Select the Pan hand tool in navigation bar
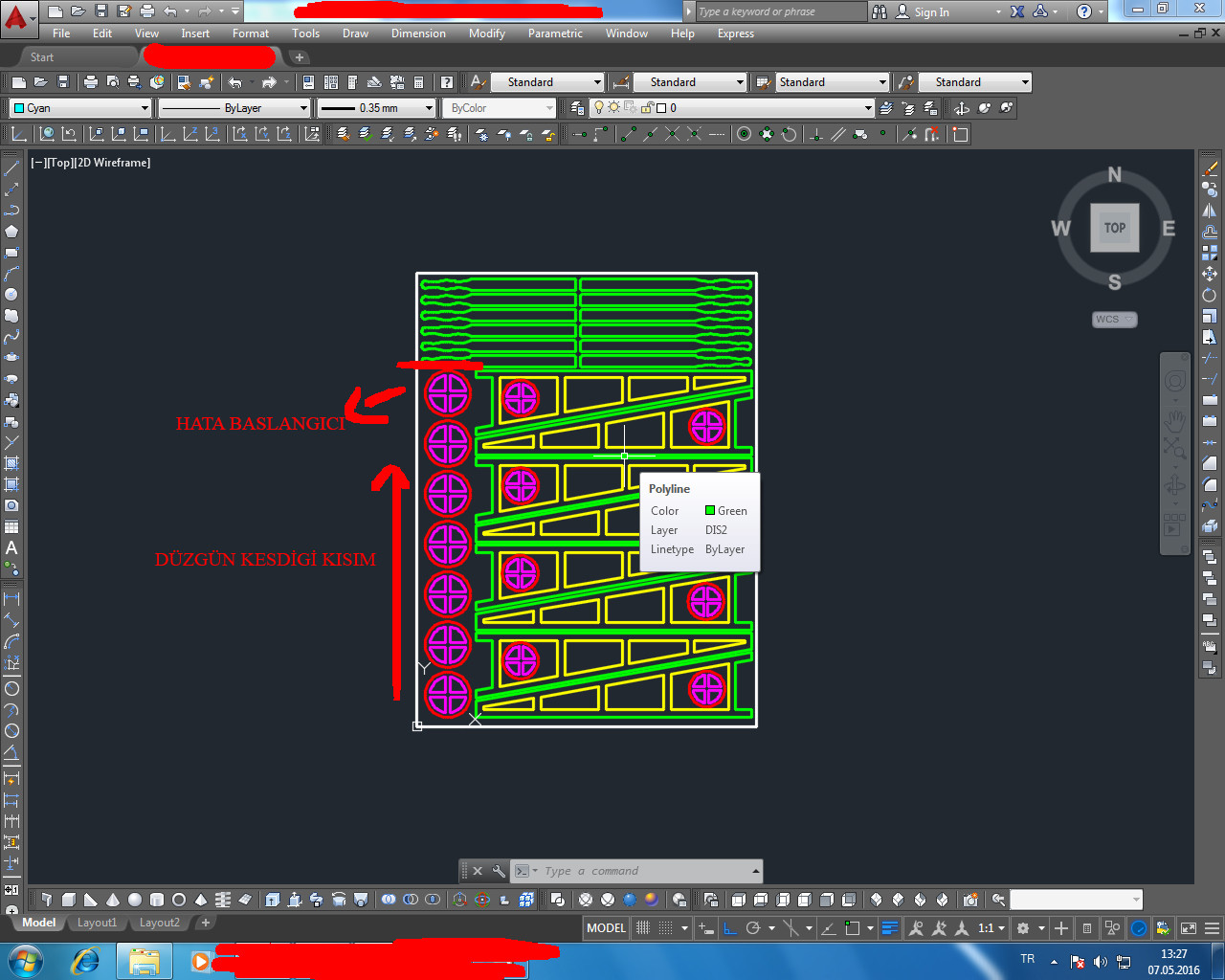This screenshot has height=980, width=1225. coord(1174,421)
